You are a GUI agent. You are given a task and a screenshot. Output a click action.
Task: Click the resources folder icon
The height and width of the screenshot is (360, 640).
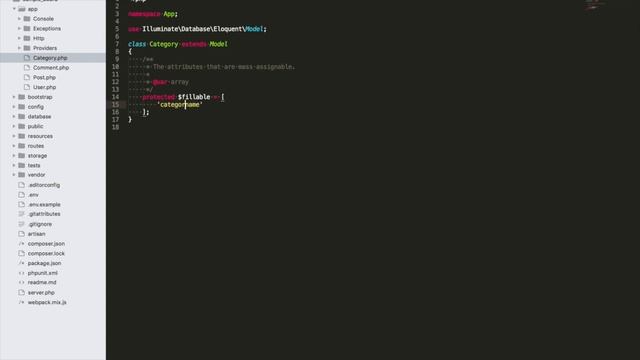pyautogui.click(x=22, y=136)
